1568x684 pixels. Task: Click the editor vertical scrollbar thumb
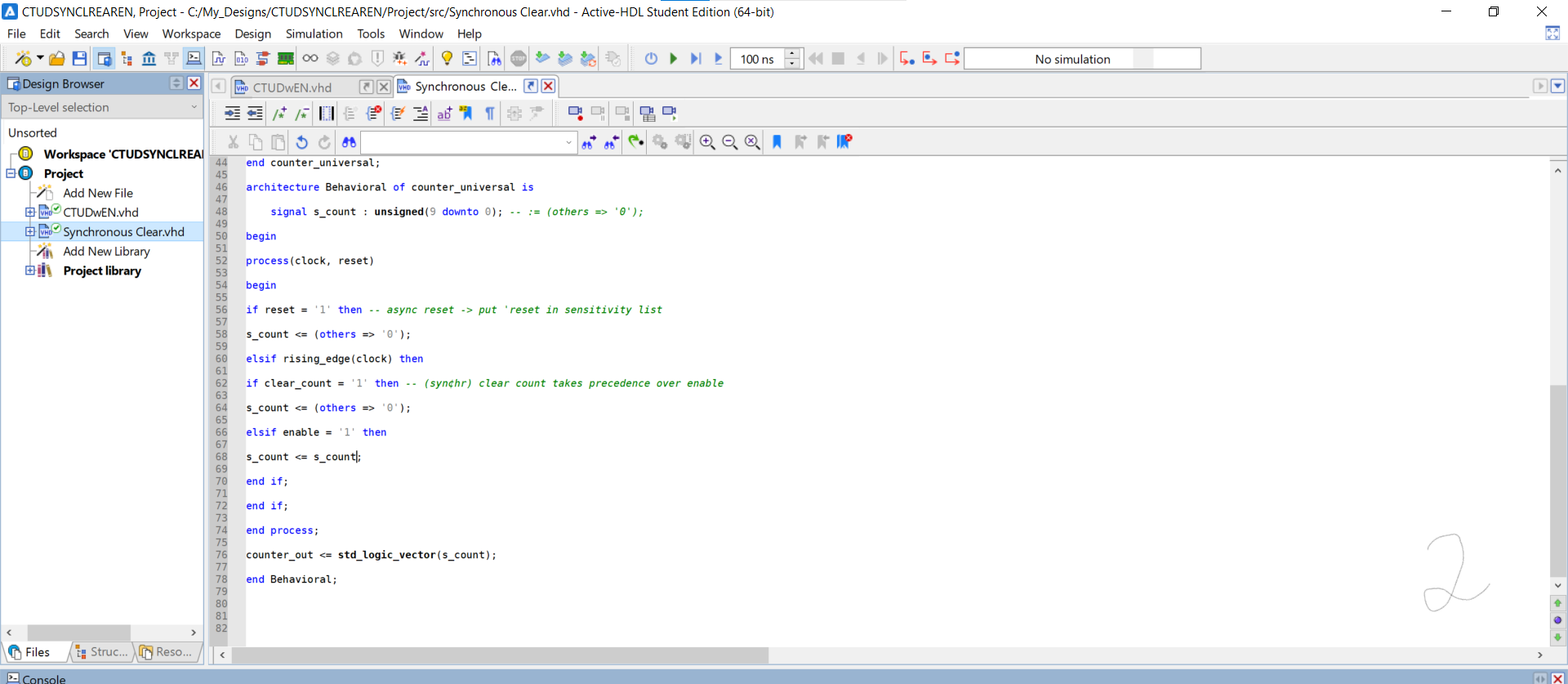click(1557, 480)
